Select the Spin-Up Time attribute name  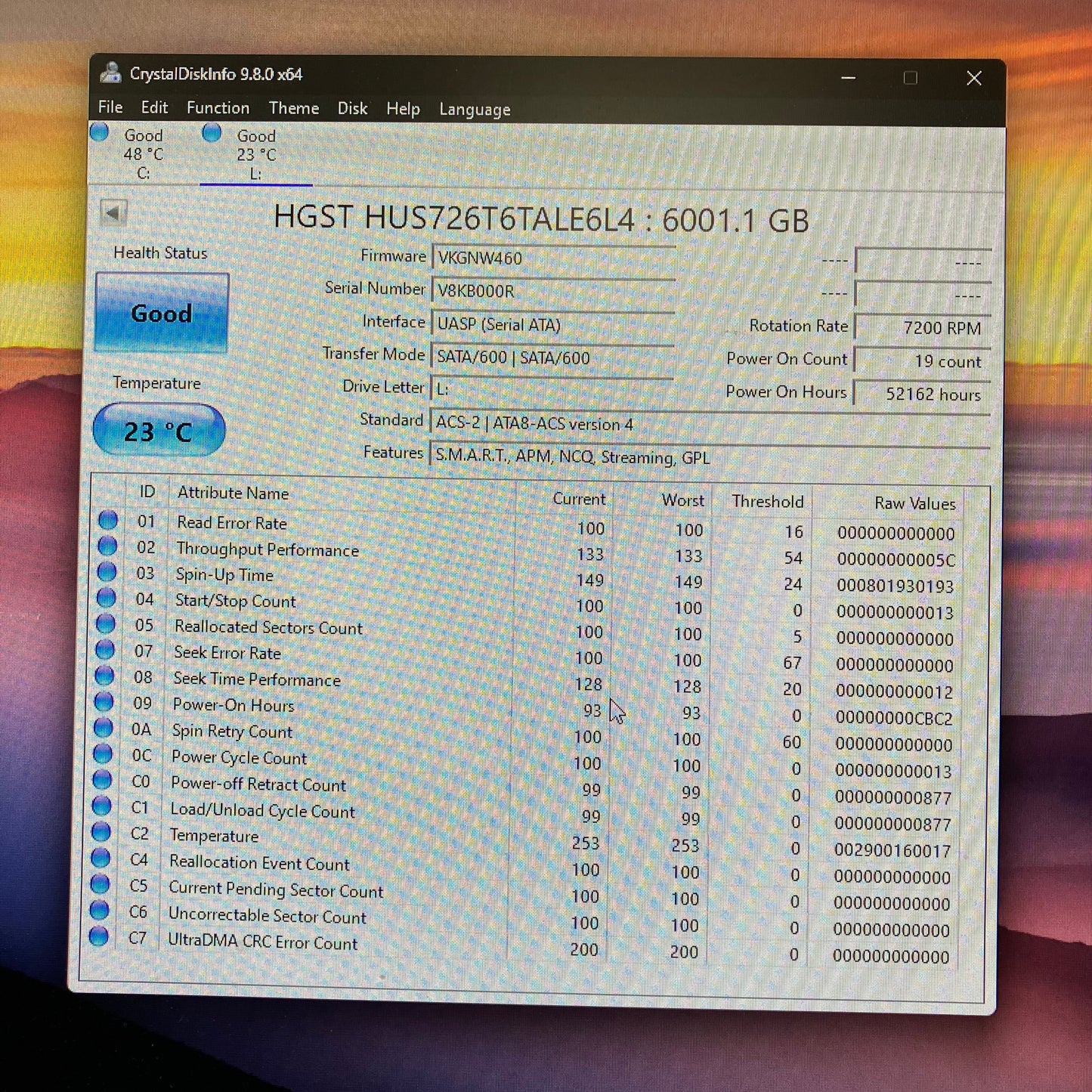coord(224,574)
